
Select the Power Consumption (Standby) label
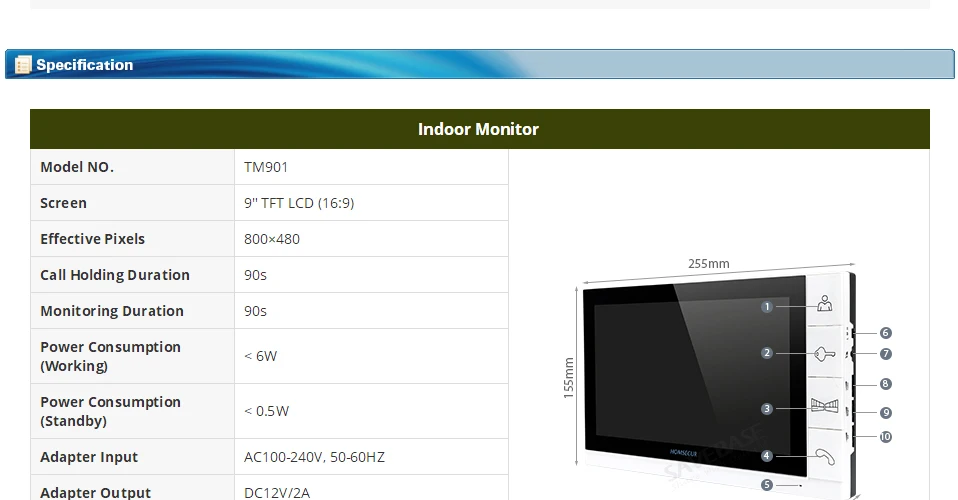click(111, 411)
